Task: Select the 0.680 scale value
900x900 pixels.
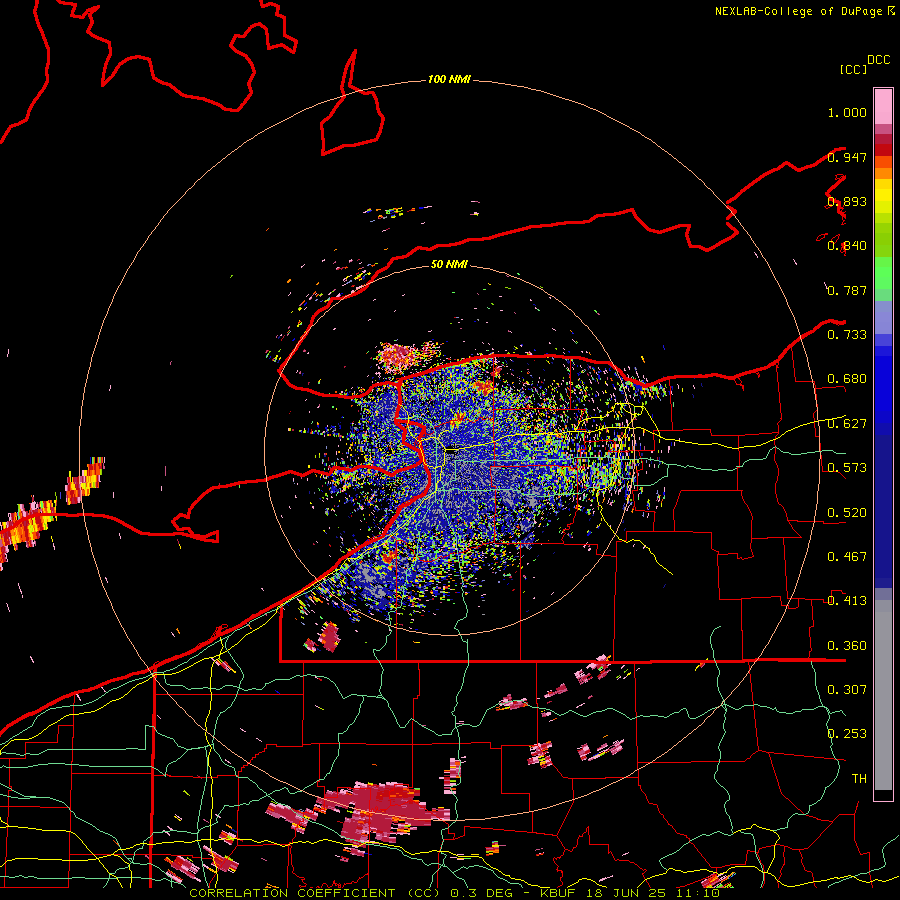Action: point(847,379)
